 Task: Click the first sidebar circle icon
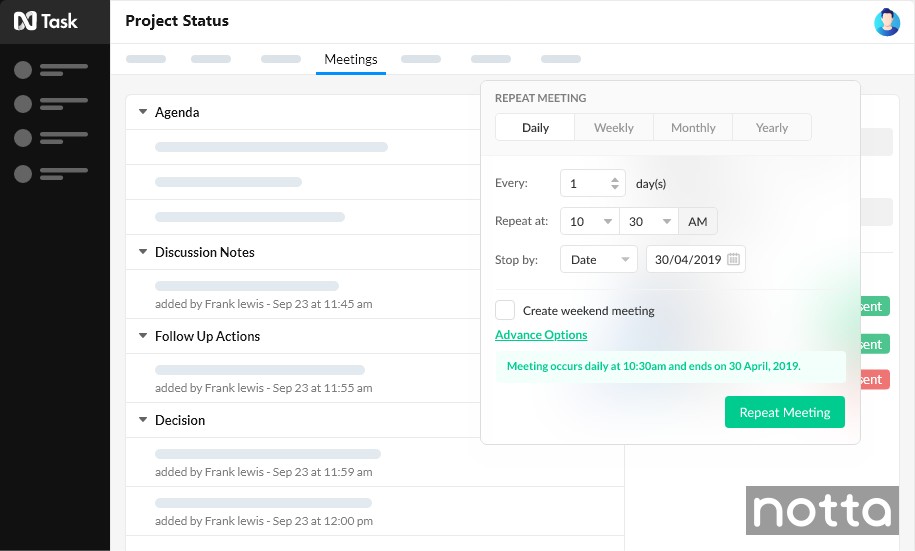22,70
